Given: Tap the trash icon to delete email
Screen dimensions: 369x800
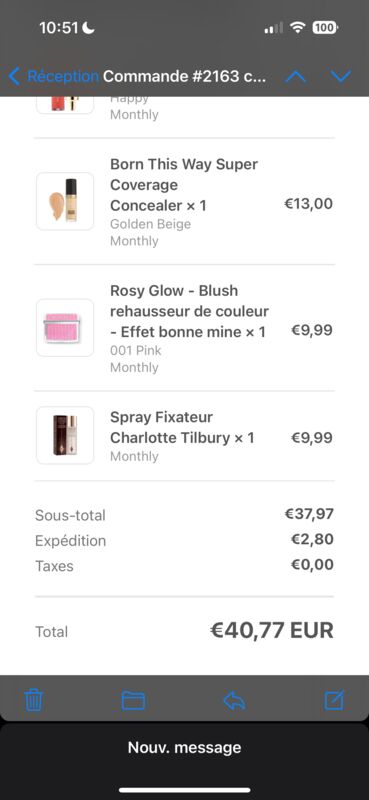Looking at the screenshot, I should point(34,700).
